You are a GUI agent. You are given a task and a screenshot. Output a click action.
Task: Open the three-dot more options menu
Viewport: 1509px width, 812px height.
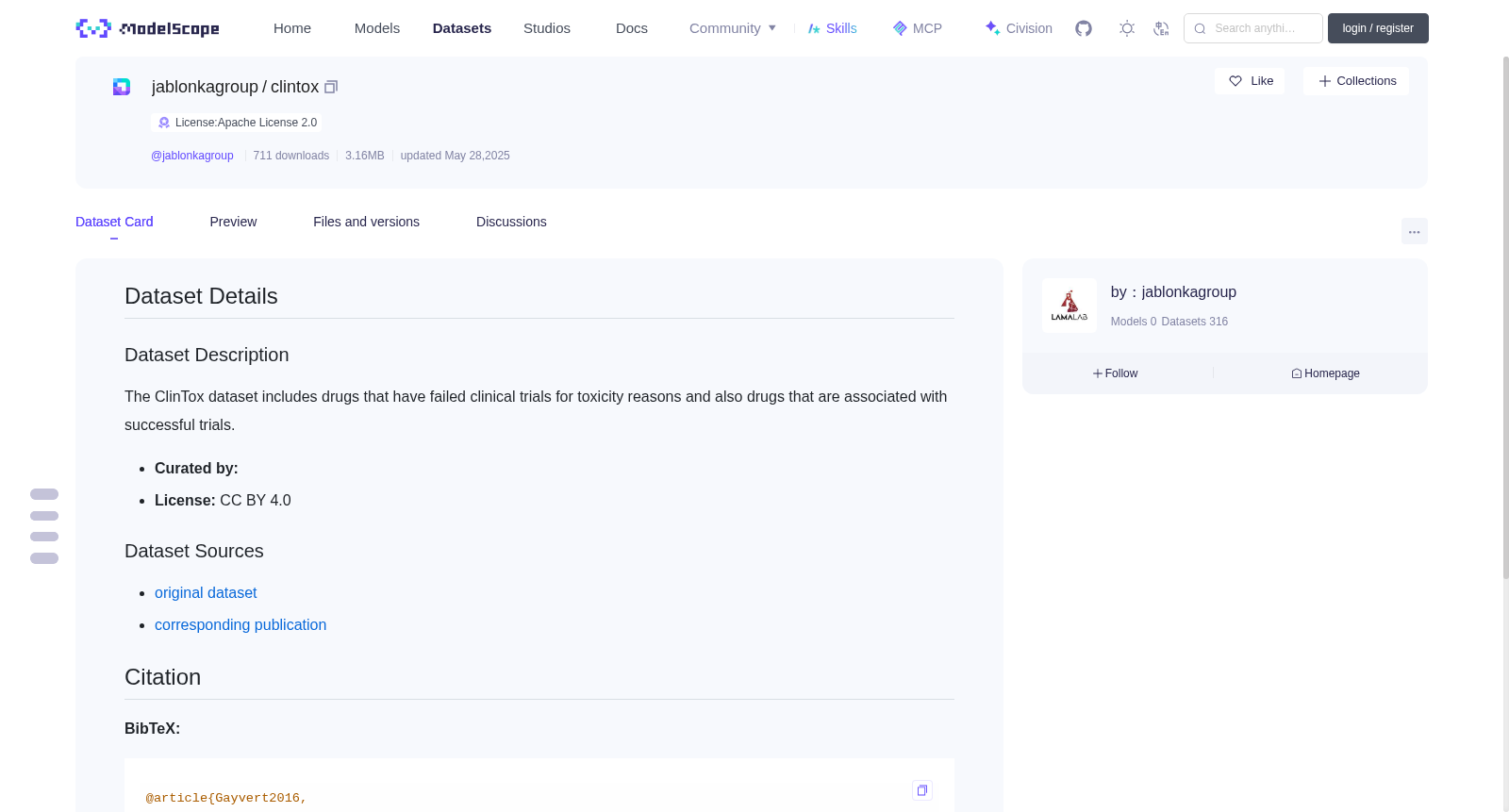pyautogui.click(x=1415, y=231)
